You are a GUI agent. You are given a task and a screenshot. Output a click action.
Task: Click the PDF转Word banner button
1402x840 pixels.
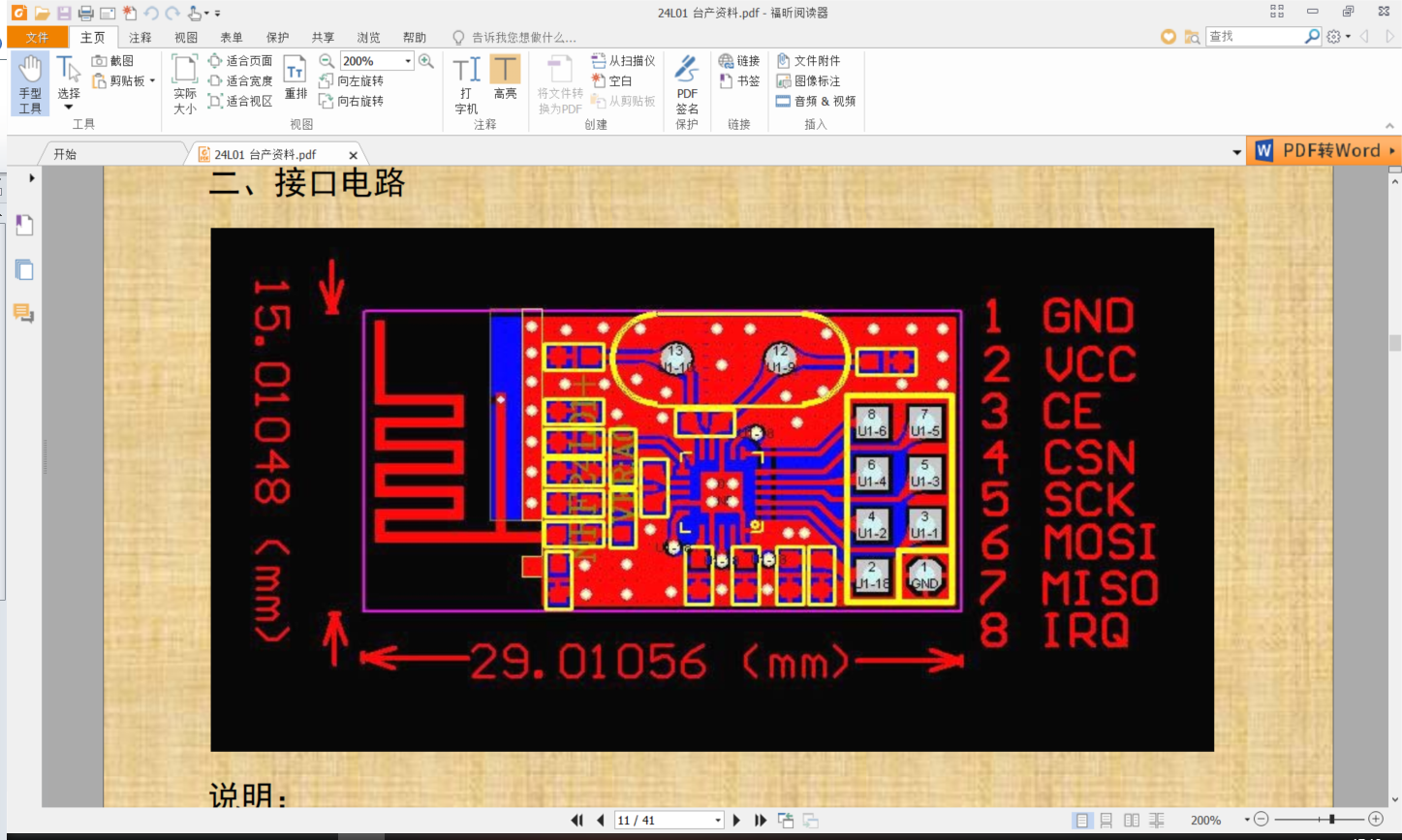(x=1324, y=150)
